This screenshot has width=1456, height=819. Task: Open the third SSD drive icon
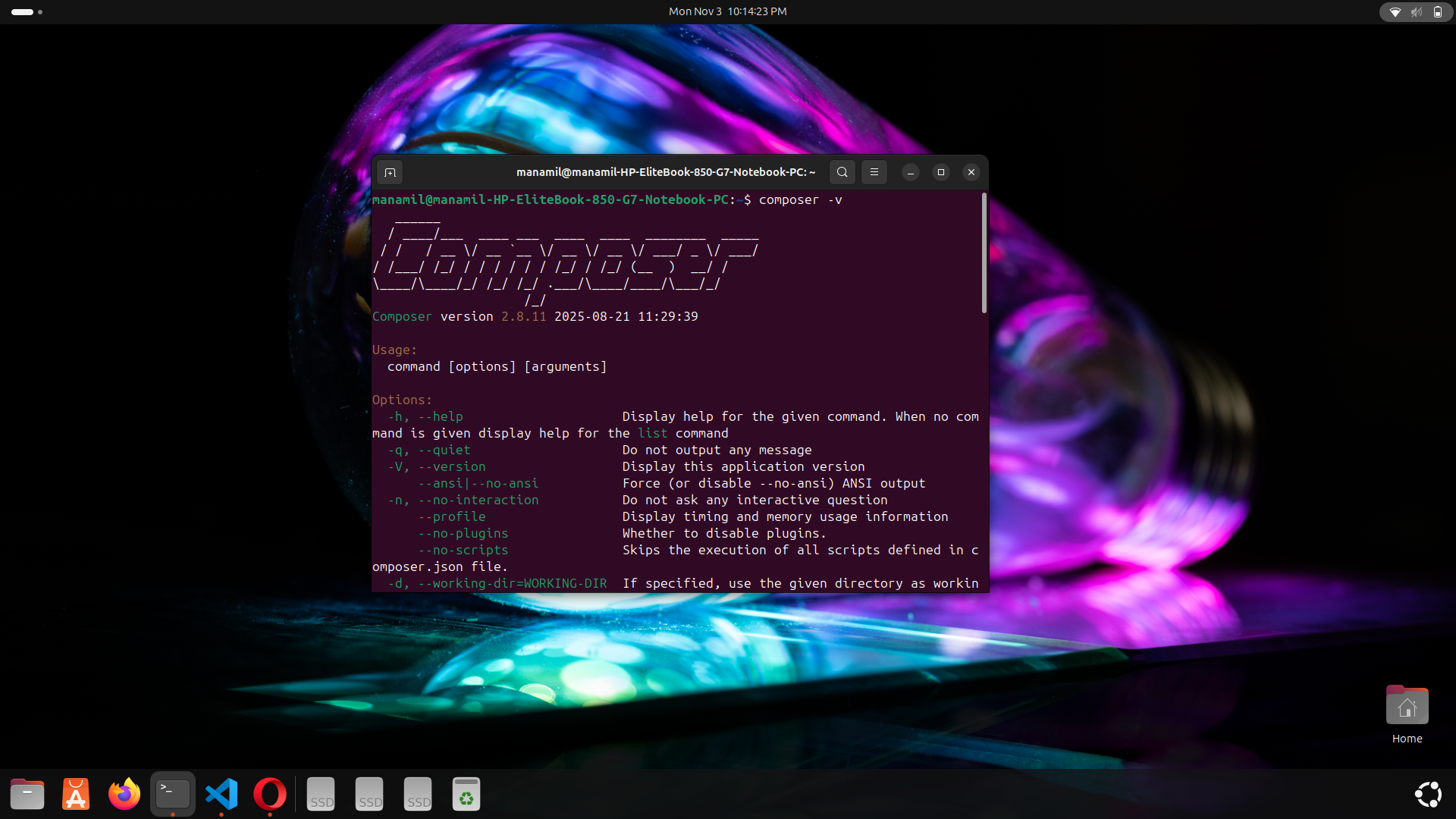(418, 794)
